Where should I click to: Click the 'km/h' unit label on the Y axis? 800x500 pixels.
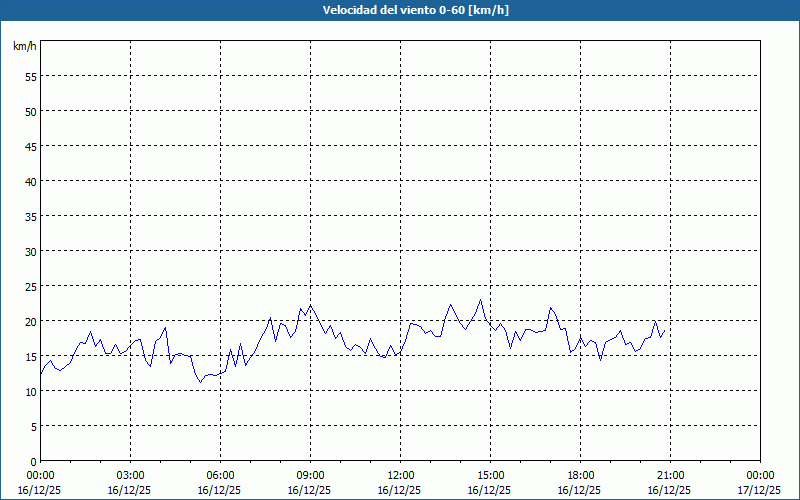(x=25, y=47)
